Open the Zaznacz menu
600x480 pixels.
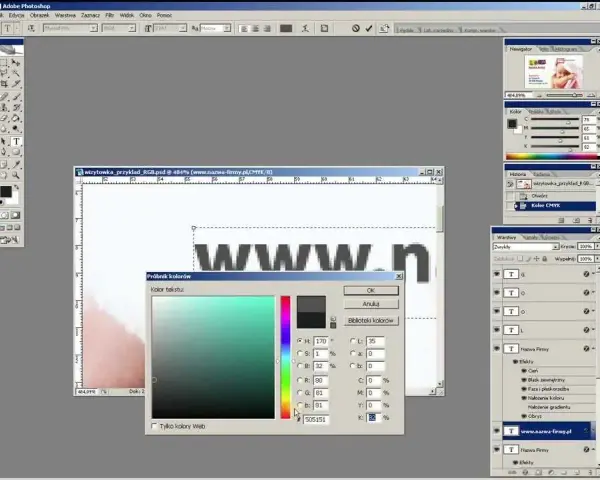pos(90,15)
